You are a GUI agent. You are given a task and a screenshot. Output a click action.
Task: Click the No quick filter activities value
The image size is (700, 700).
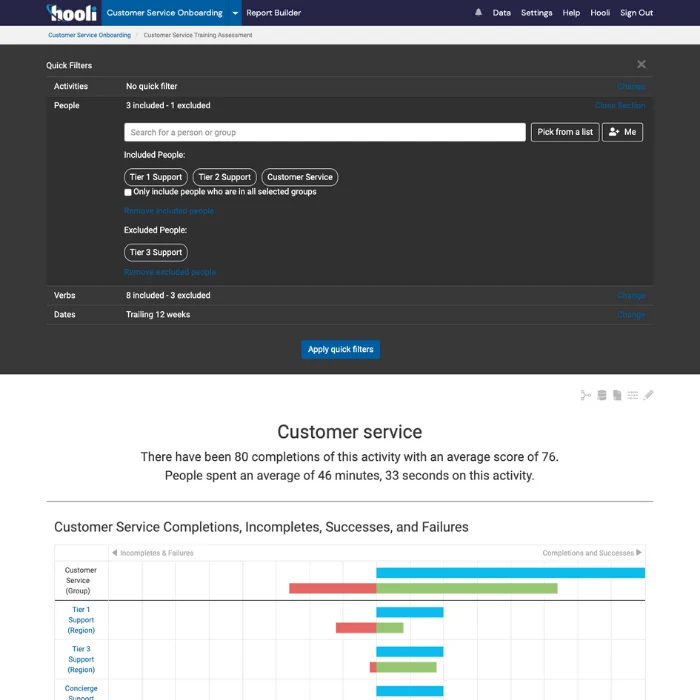(x=151, y=86)
